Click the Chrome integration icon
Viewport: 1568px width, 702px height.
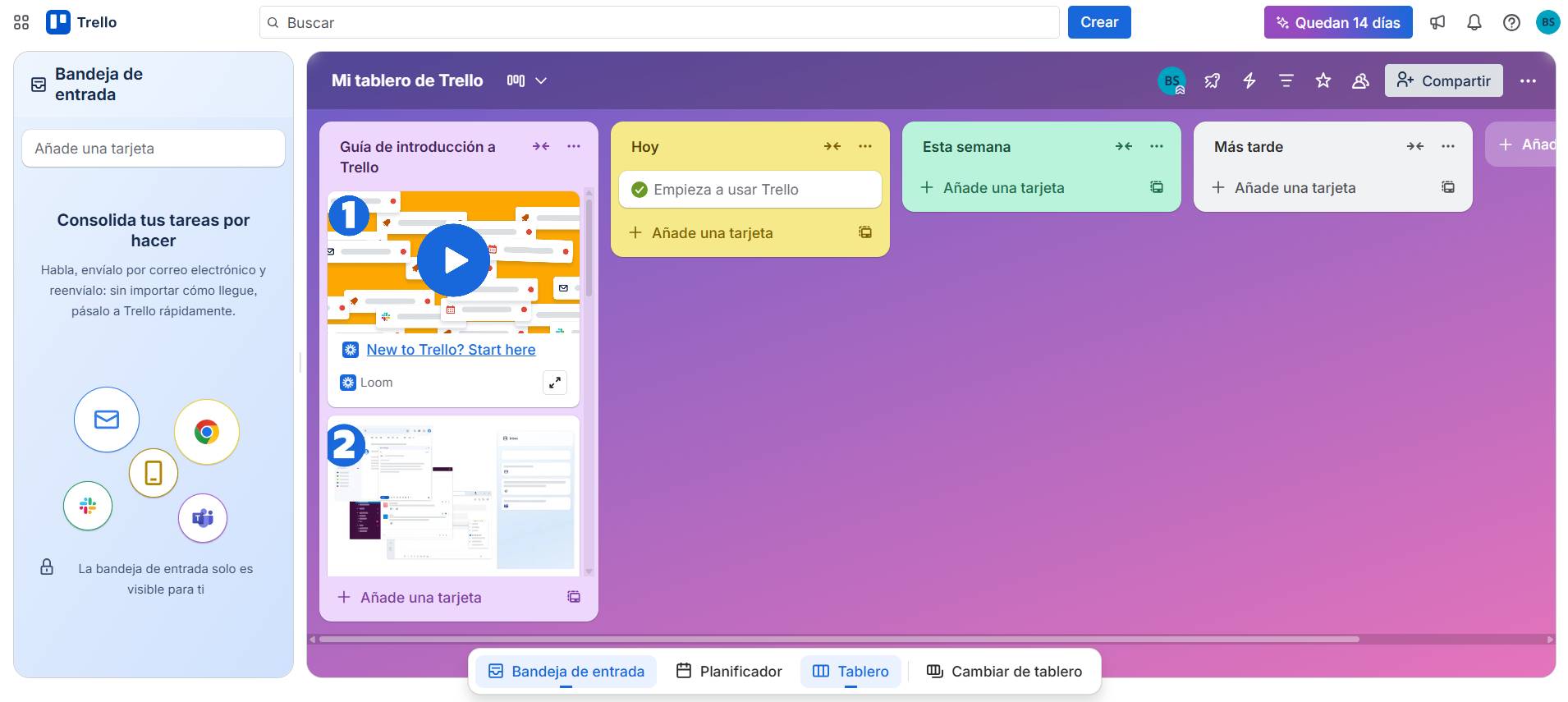[207, 432]
